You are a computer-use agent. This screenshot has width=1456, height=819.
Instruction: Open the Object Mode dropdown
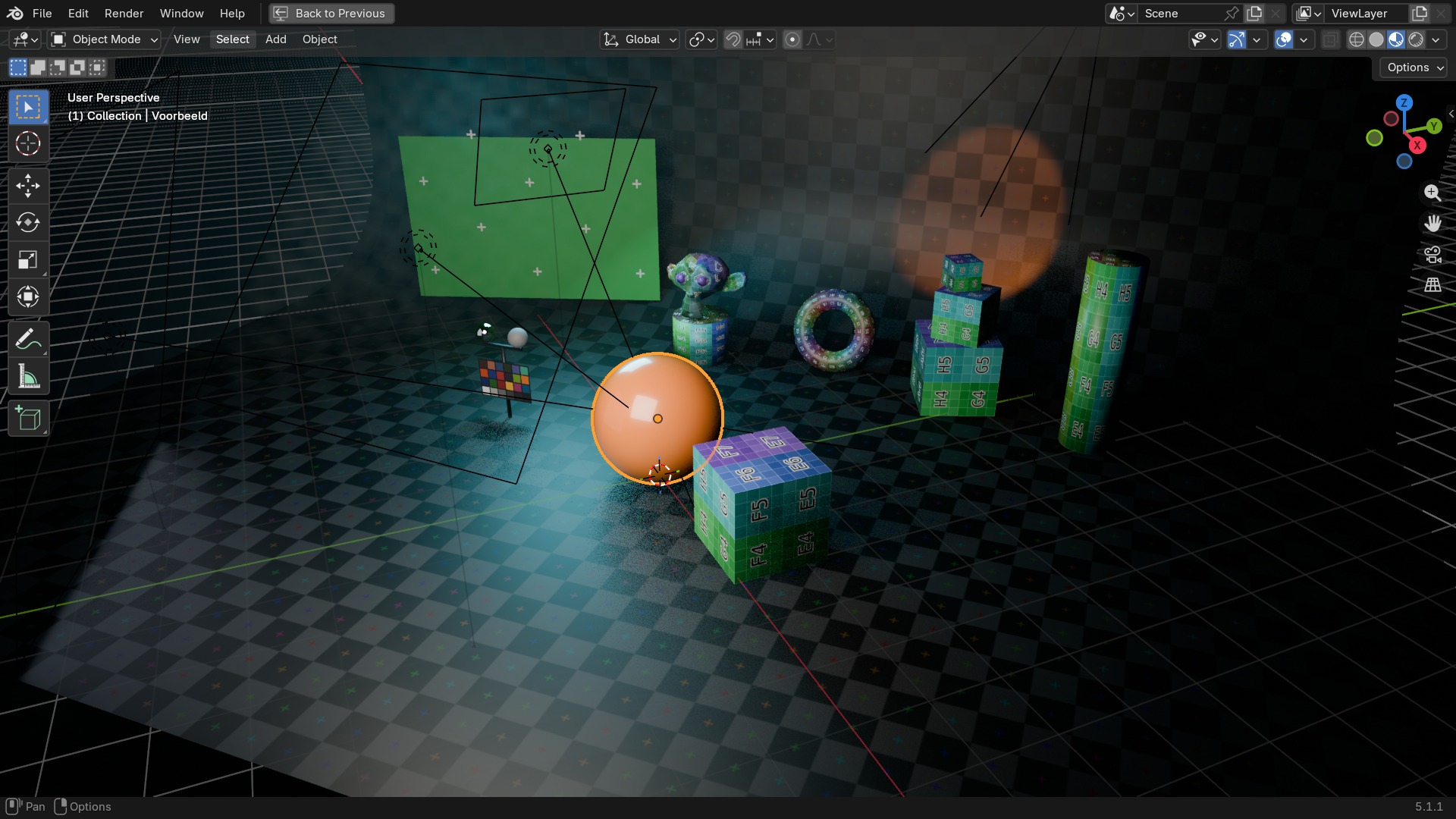pyautogui.click(x=105, y=39)
